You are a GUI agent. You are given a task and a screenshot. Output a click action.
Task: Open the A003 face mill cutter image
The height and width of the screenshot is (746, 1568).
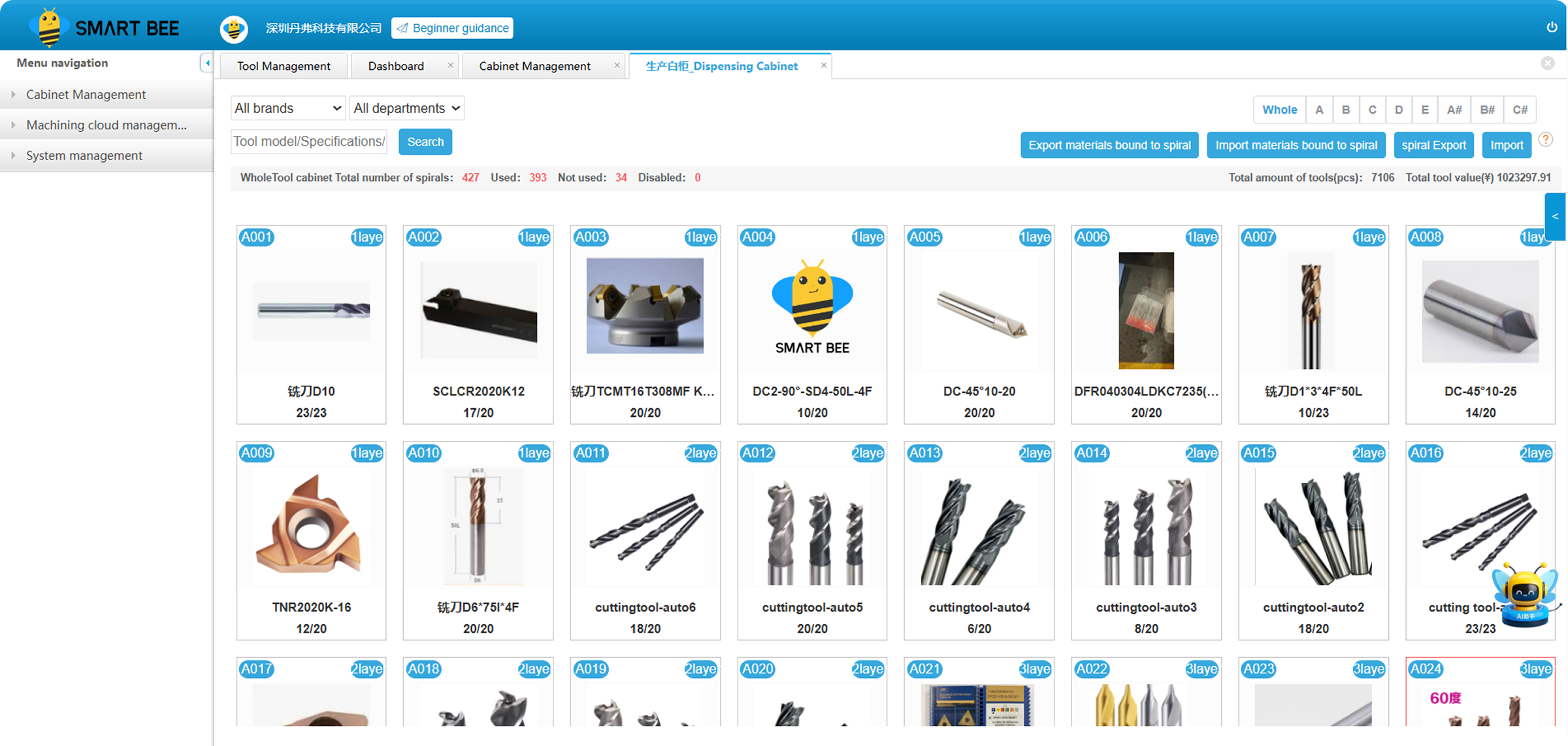[645, 306]
